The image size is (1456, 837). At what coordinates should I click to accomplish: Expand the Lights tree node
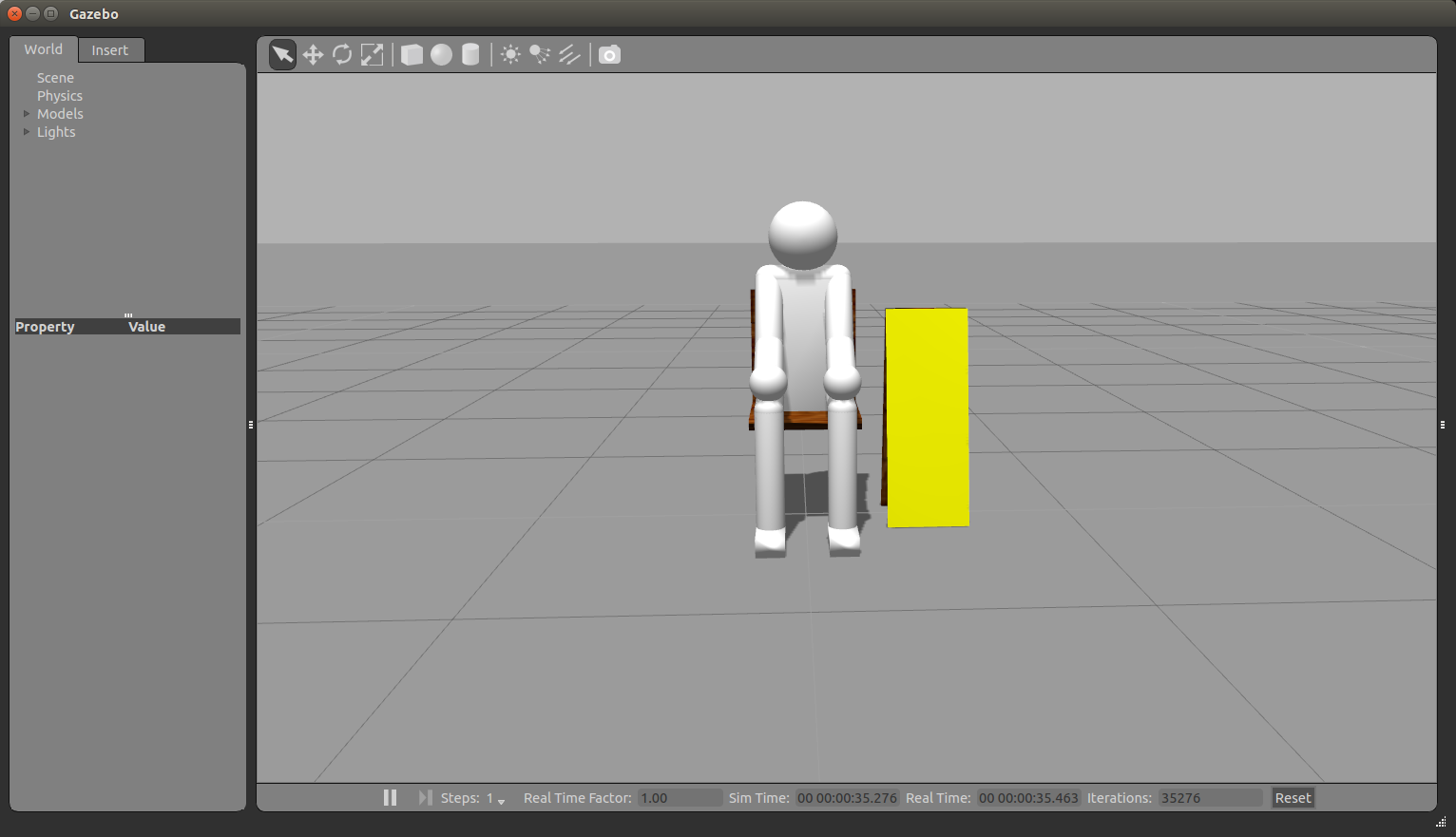[x=27, y=132]
